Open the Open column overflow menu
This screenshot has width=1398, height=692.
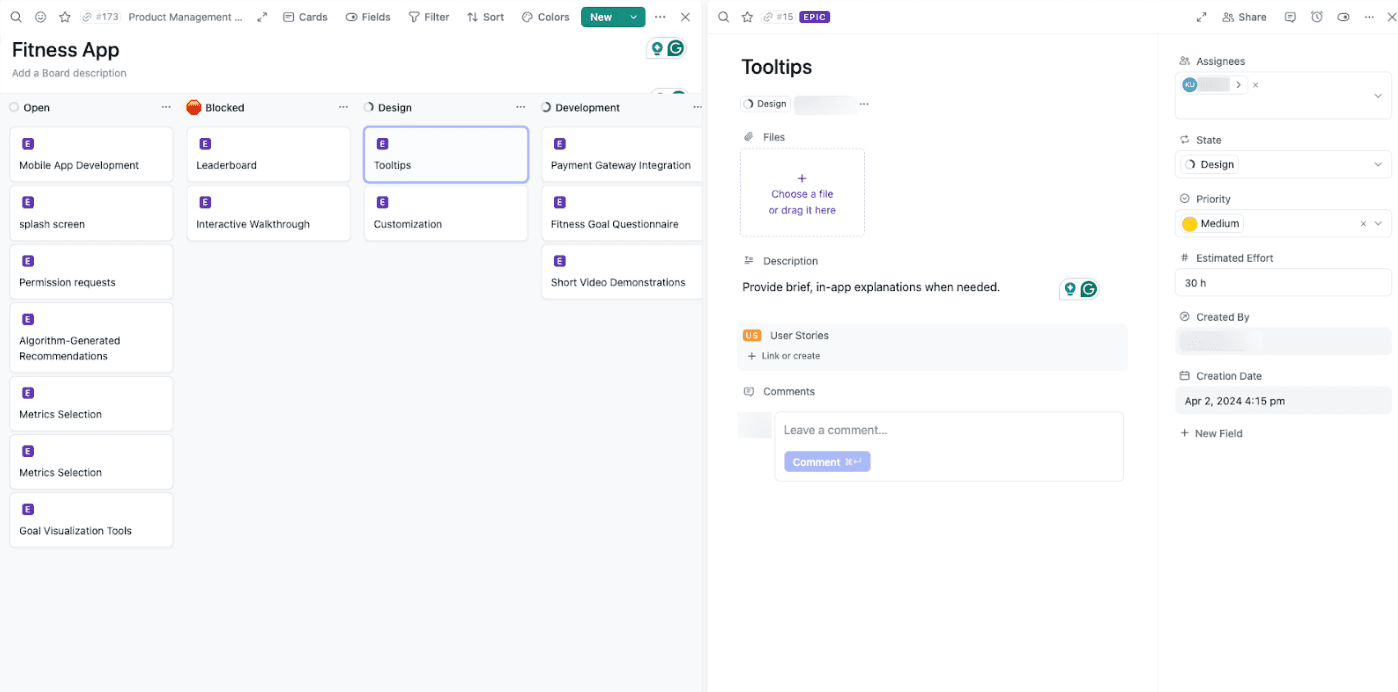[168, 107]
